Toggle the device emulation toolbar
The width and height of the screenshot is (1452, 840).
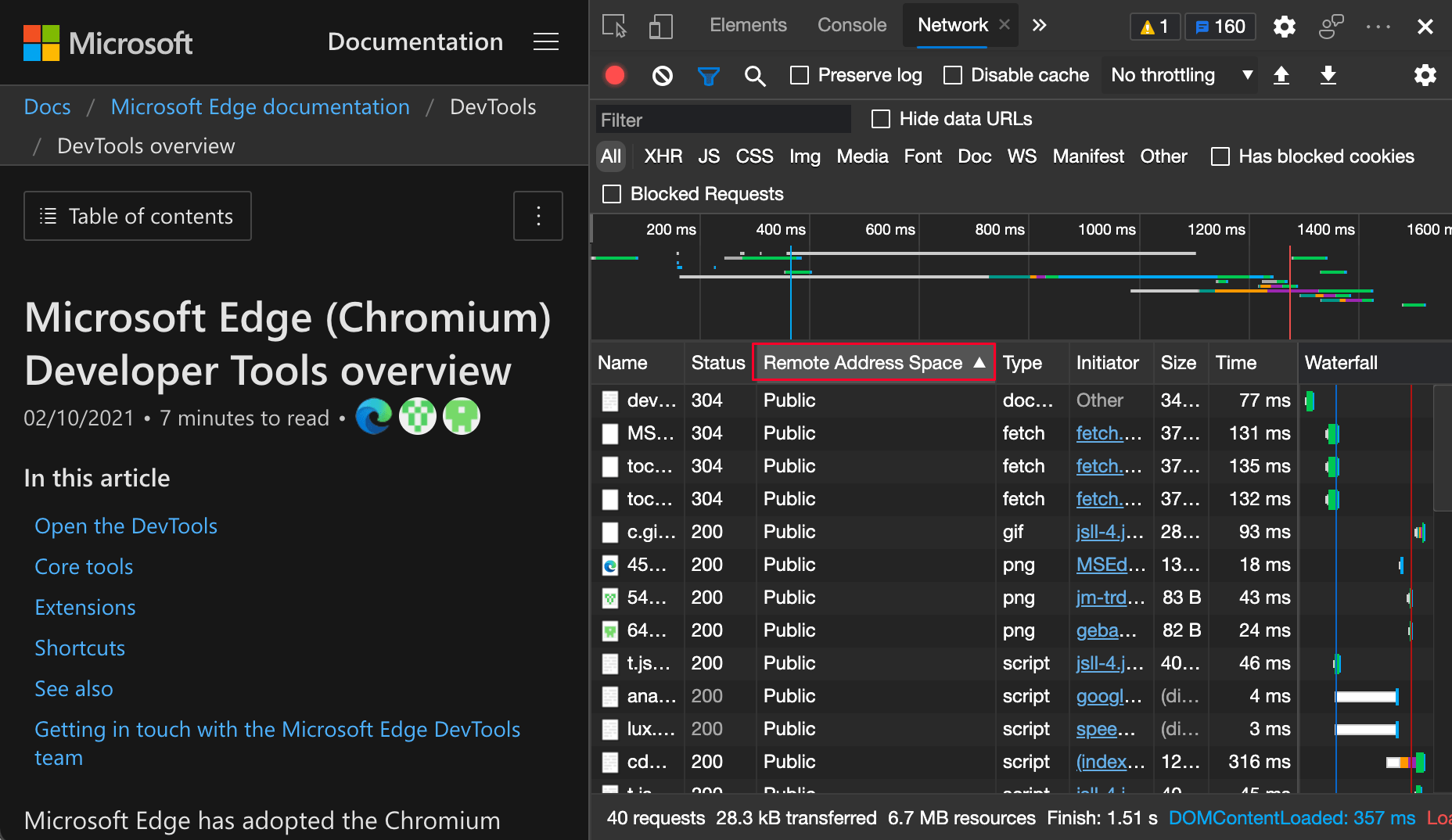tap(661, 25)
